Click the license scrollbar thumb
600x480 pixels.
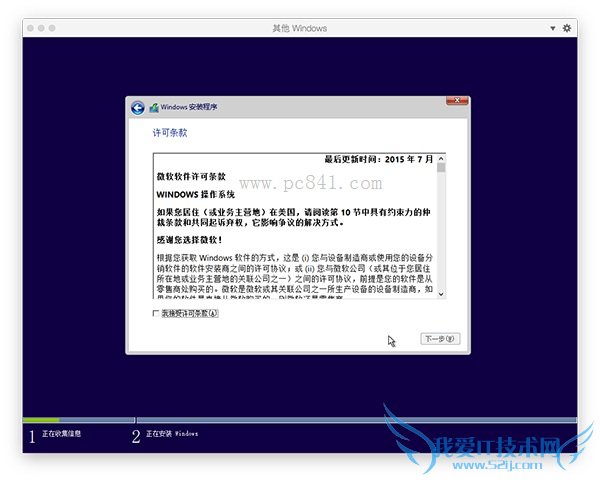point(441,168)
